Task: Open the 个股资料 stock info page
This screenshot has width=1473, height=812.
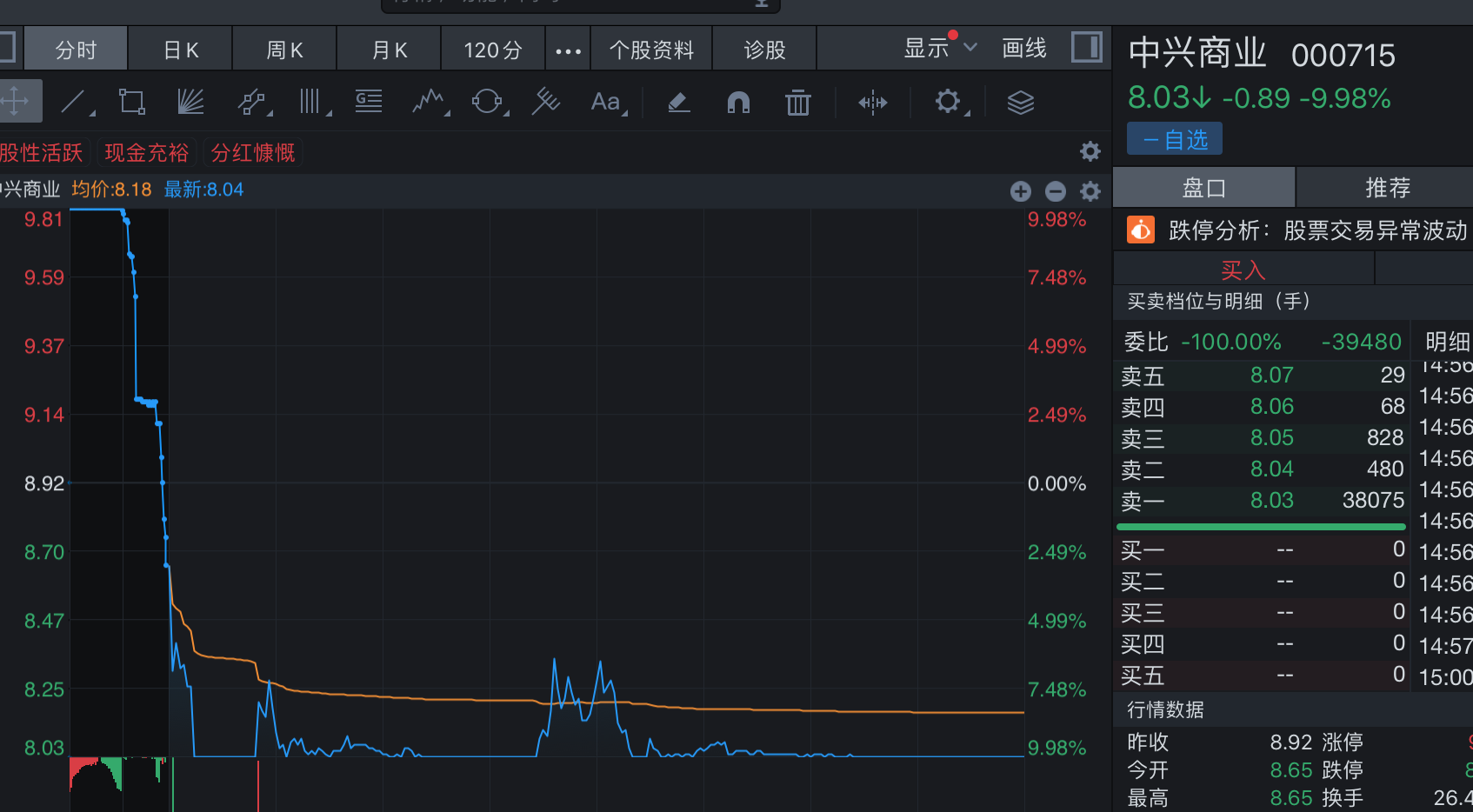Action: pyautogui.click(x=651, y=50)
